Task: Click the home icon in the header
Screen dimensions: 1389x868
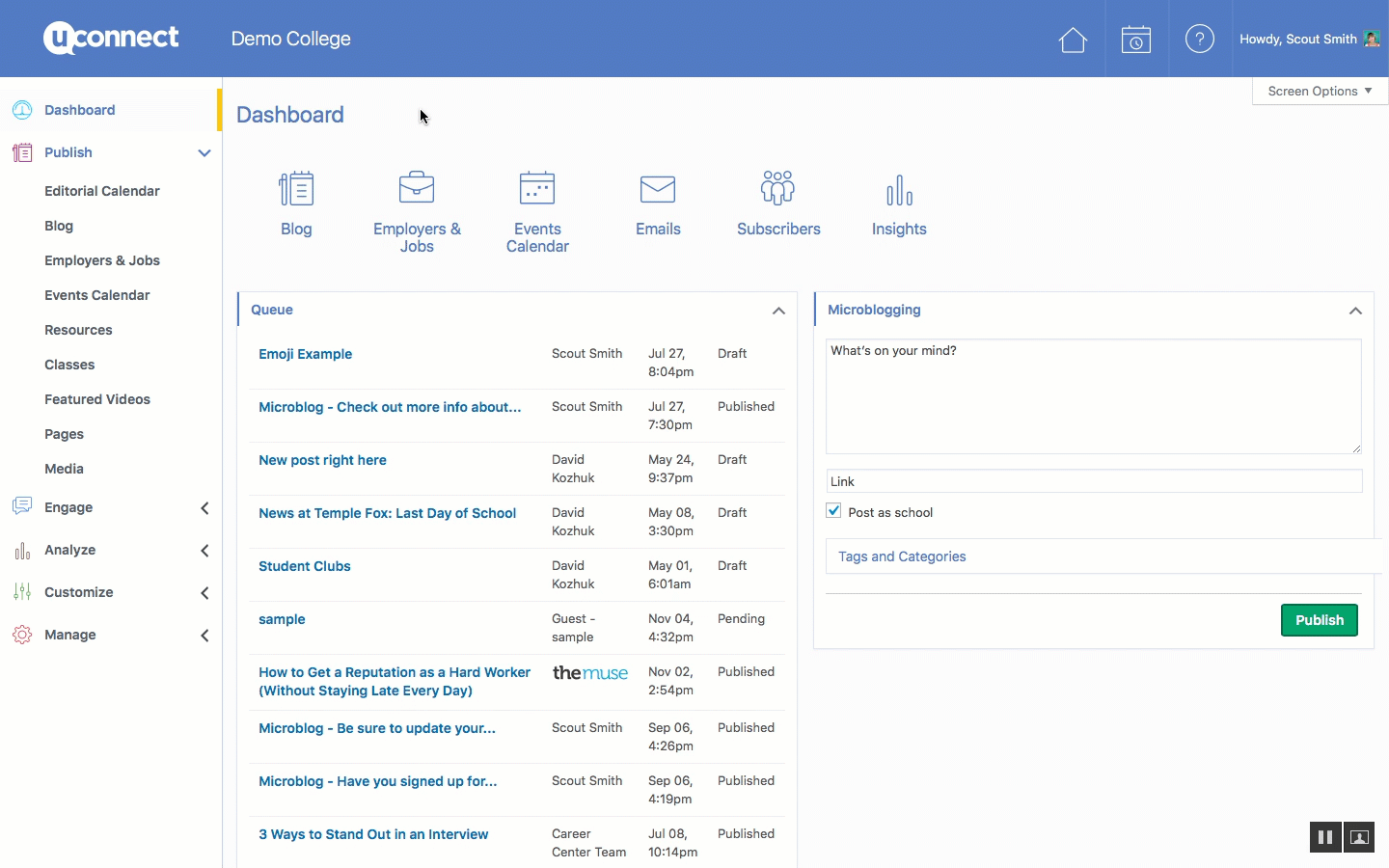Action: tap(1073, 40)
